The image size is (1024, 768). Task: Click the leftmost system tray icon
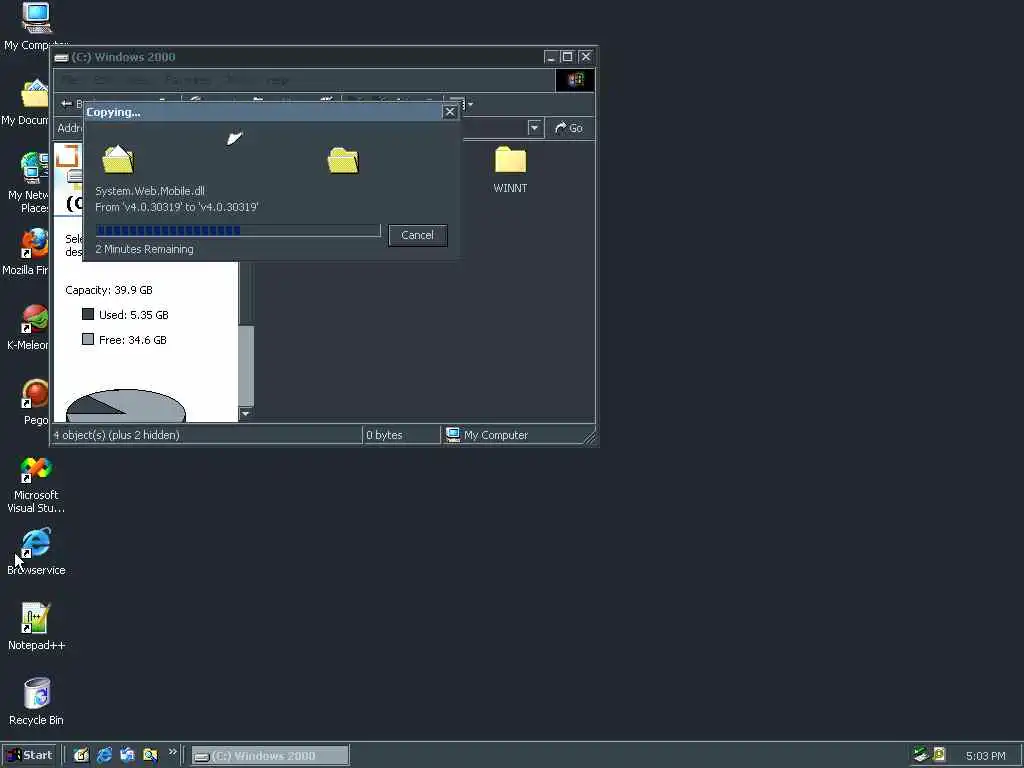pyautogui.click(x=921, y=755)
